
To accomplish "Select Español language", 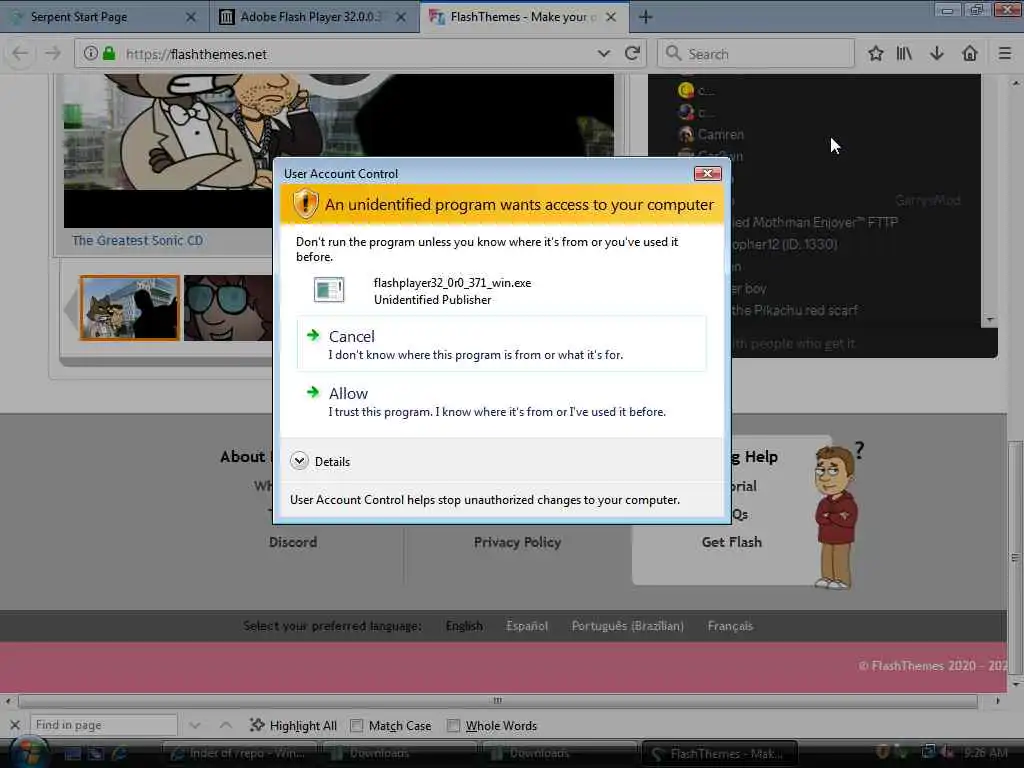I will pos(526,626).
